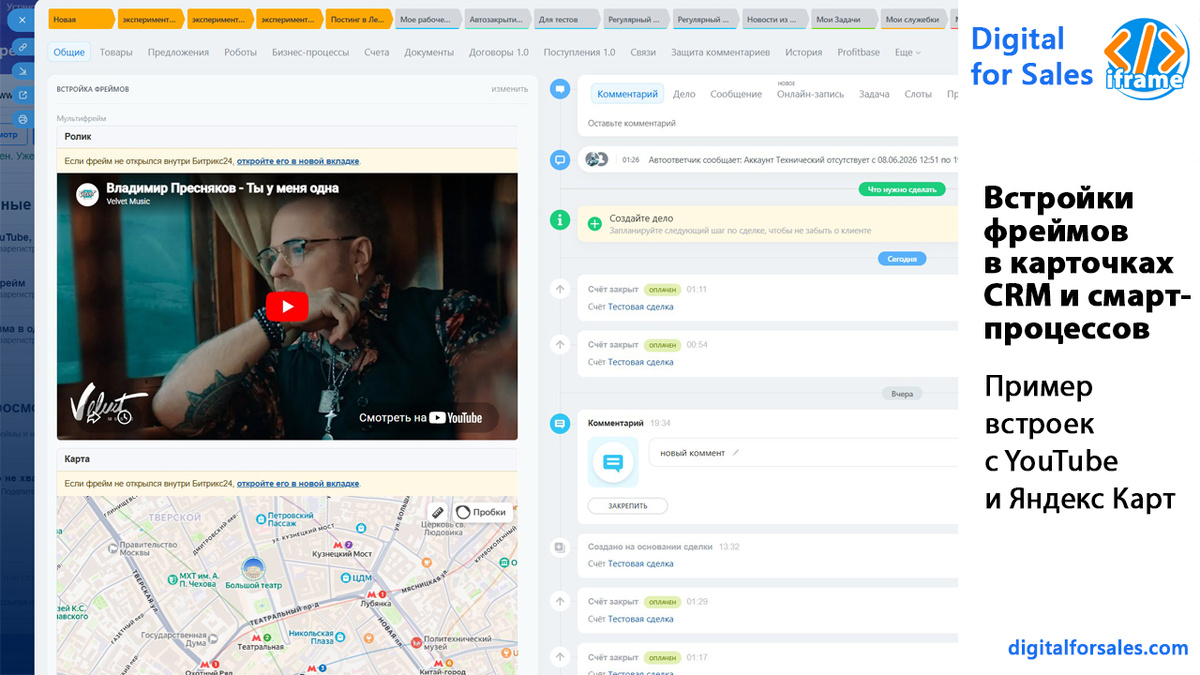The image size is (1200, 675).
Task: Click the collapse-arrow icon on the side strip
Action: click(x=23, y=71)
